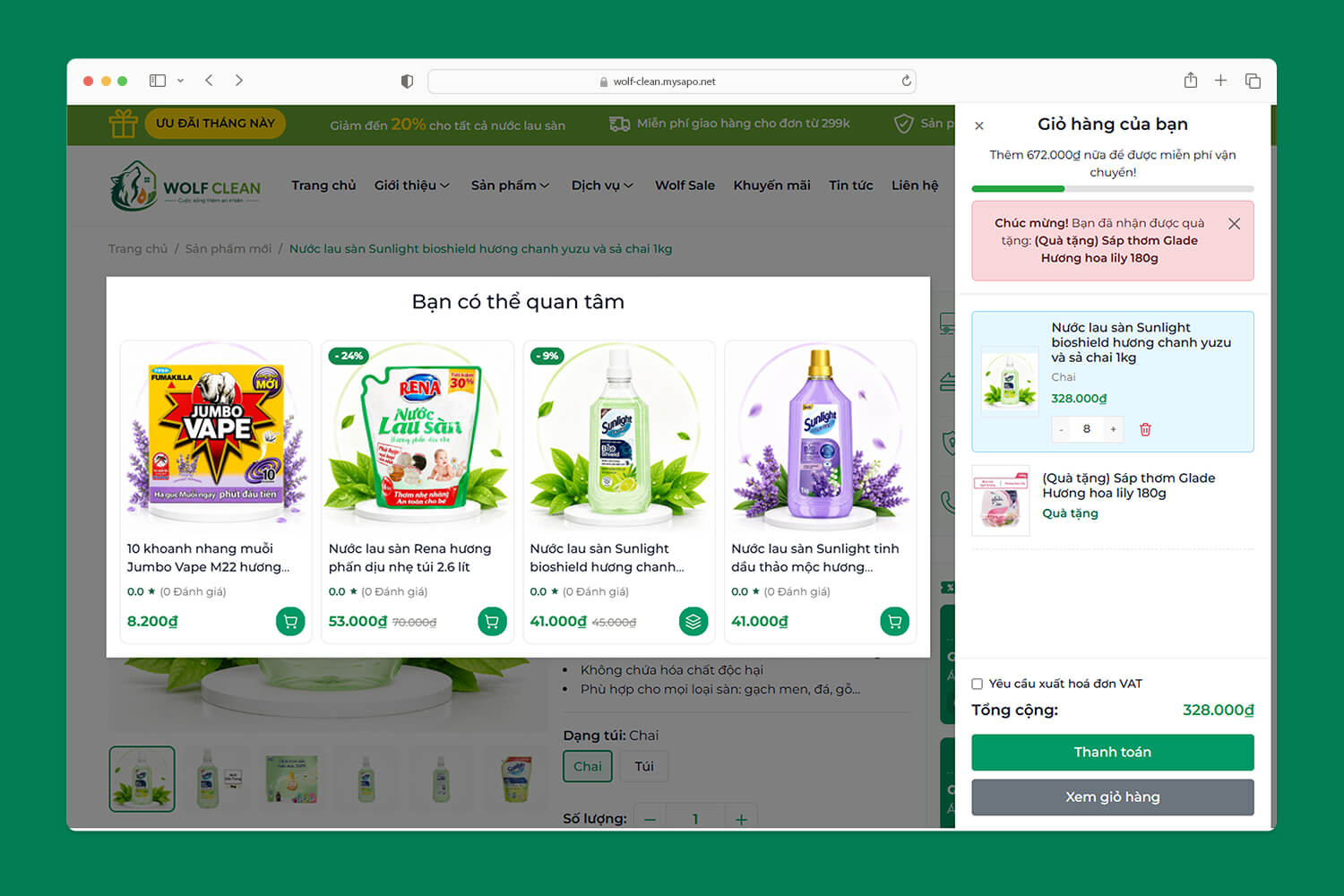This screenshot has height=896, width=1344.
Task: Follow the Sản phẩm mới breadcrumb link
Action: pyautogui.click(x=228, y=249)
